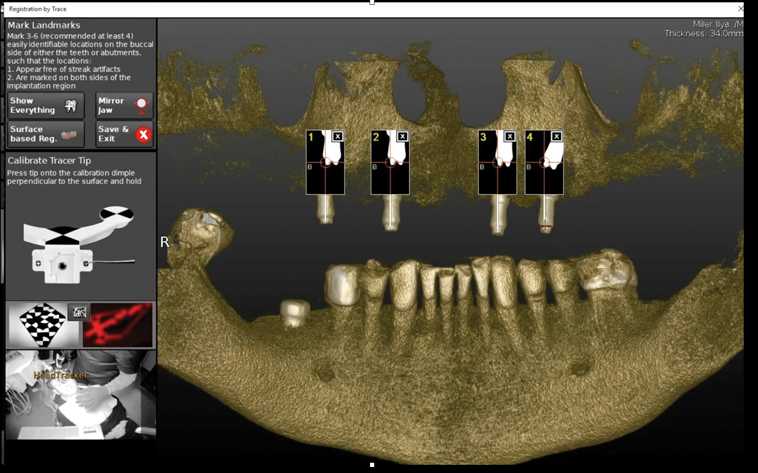The height and width of the screenshot is (473, 758).
Task: Click the QR-code icon between previews
Action: pos(79,312)
